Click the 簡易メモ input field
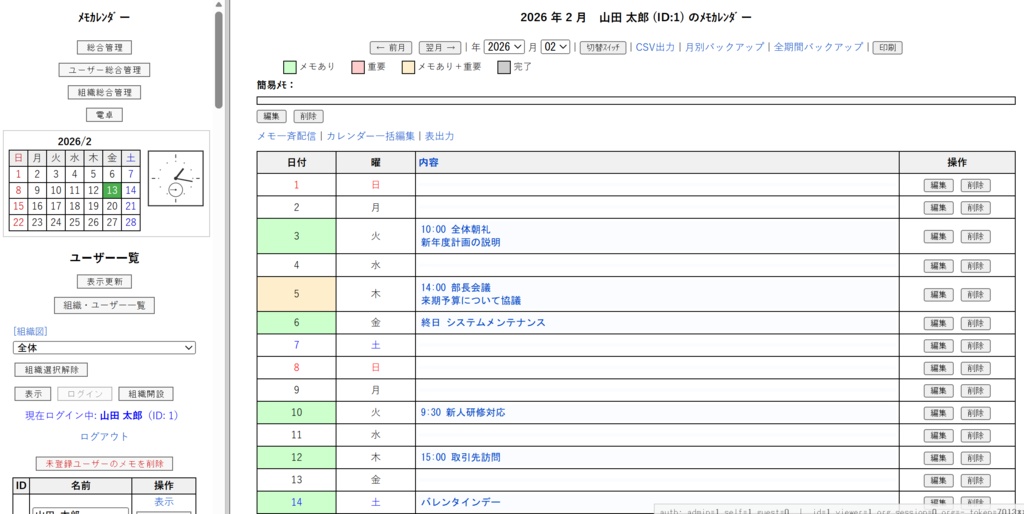 pos(636,101)
